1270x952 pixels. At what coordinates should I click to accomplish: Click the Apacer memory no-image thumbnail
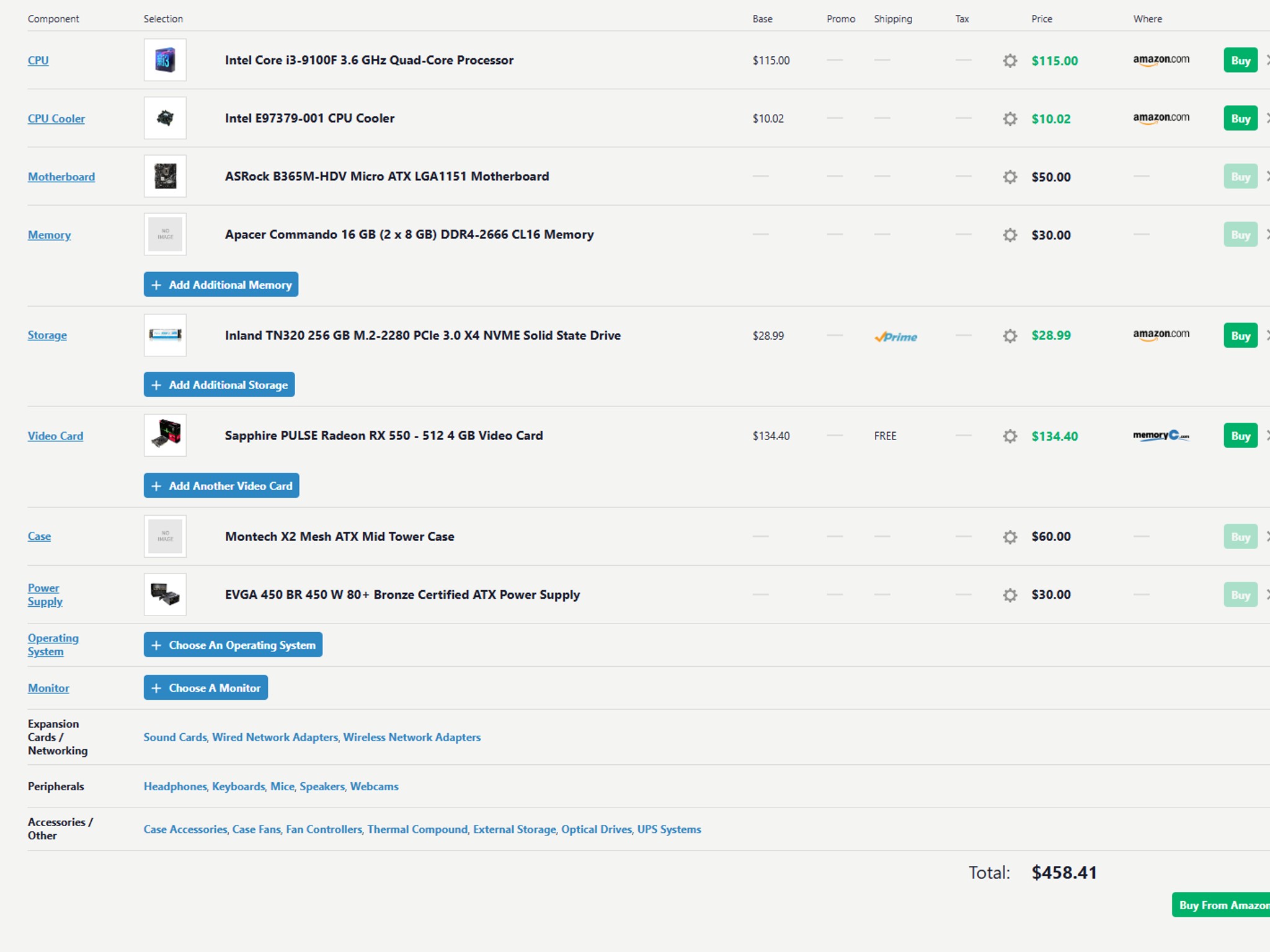tap(165, 234)
